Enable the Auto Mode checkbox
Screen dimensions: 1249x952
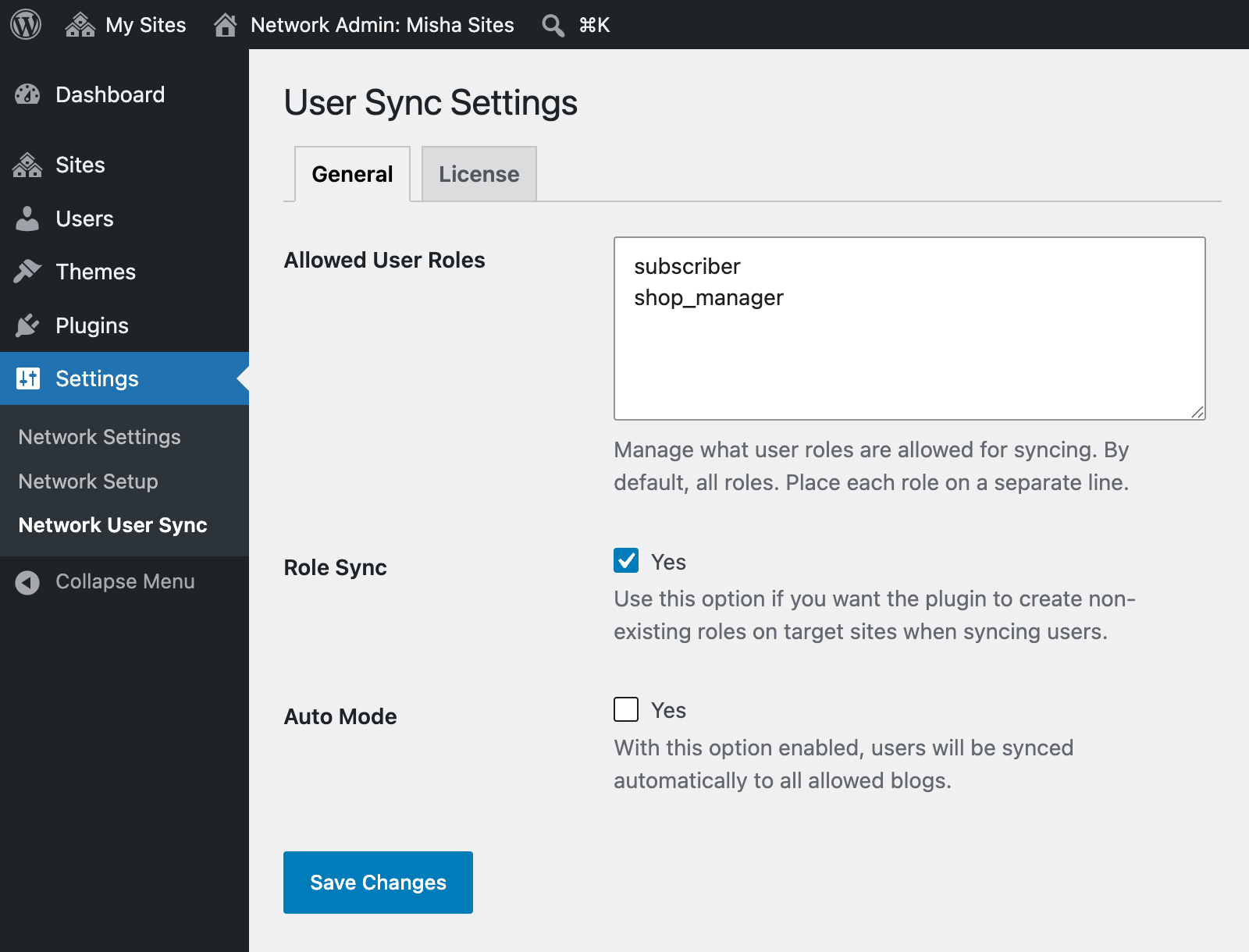click(626, 709)
